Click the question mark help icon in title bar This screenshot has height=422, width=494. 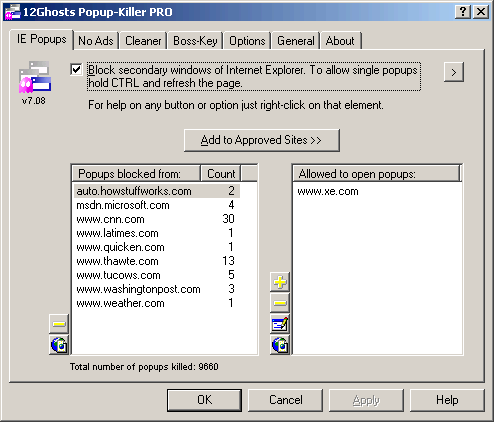click(x=463, y=12)
